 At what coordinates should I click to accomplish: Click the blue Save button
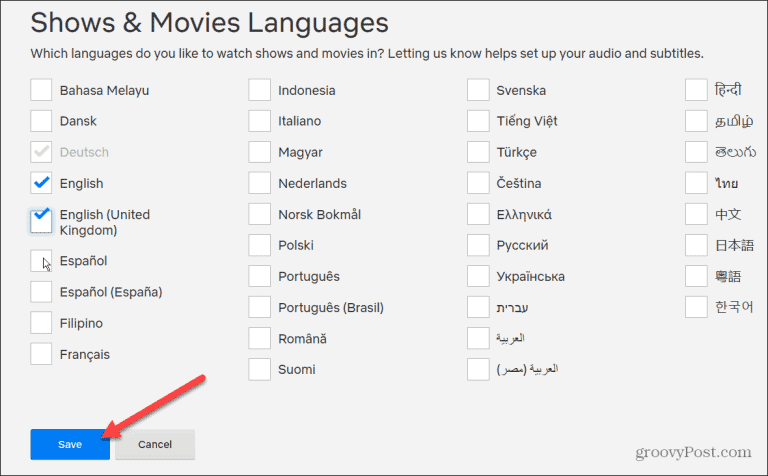coord(70,444)
